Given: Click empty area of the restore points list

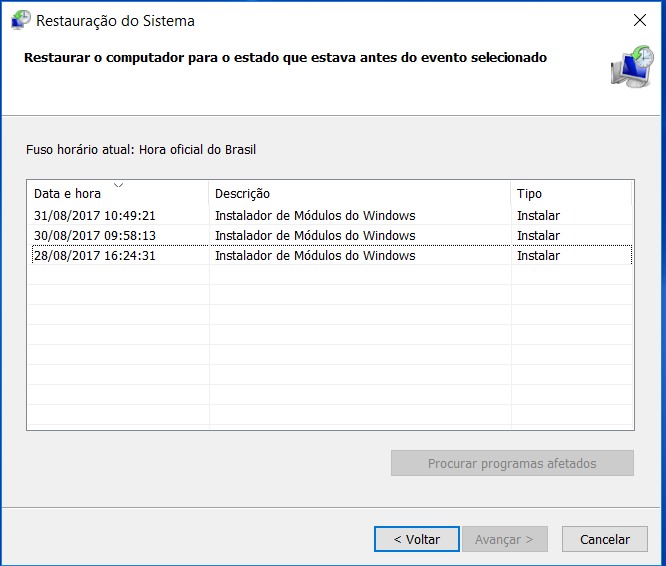Looking at the screenshot, I should coord(330,346).
